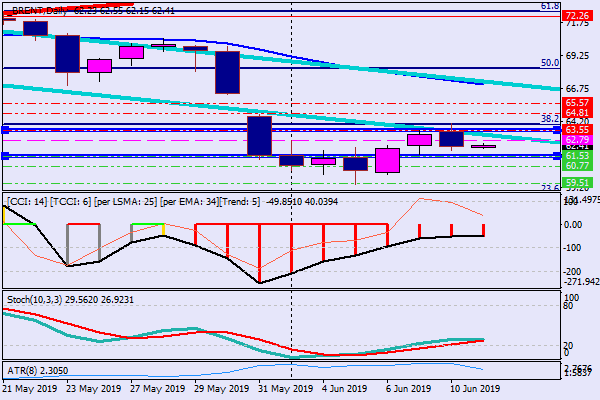The image size is (600, 400).
Task: Click the 61.8 Fibonacci level label
Action: tap(549, 6)
